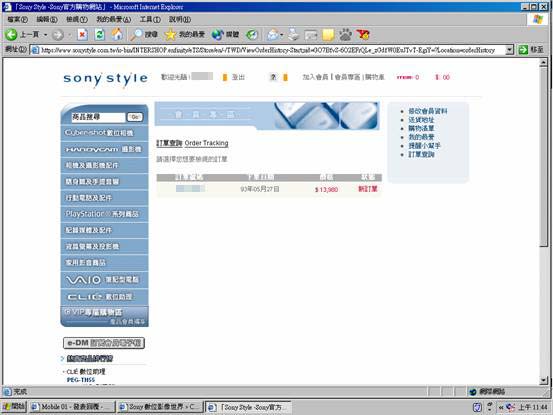Click the help question mark icon in header
The image size is (553, 415).
click(273, 77)
